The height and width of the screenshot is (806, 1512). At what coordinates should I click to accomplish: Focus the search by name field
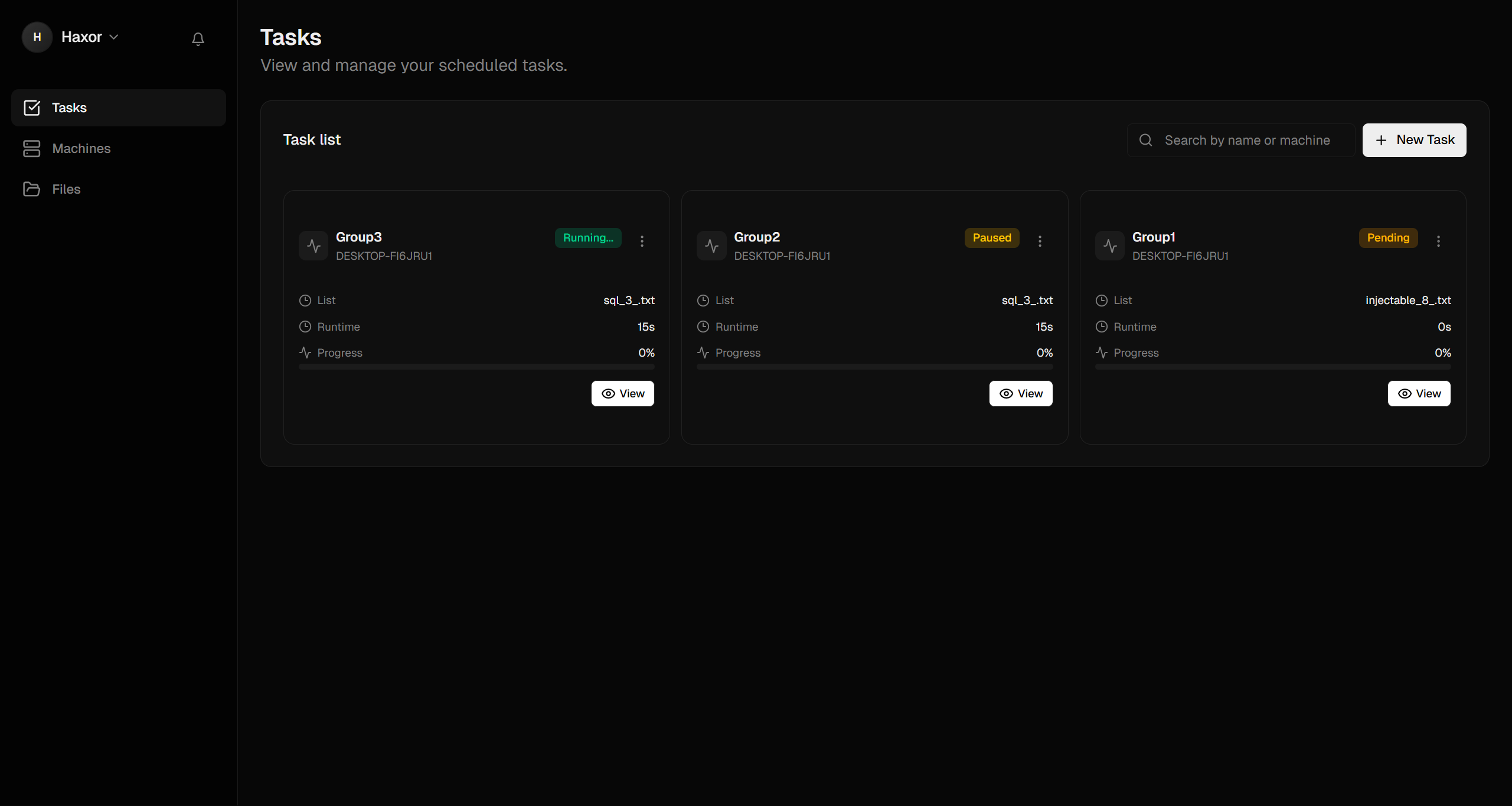coord(1247,140)
